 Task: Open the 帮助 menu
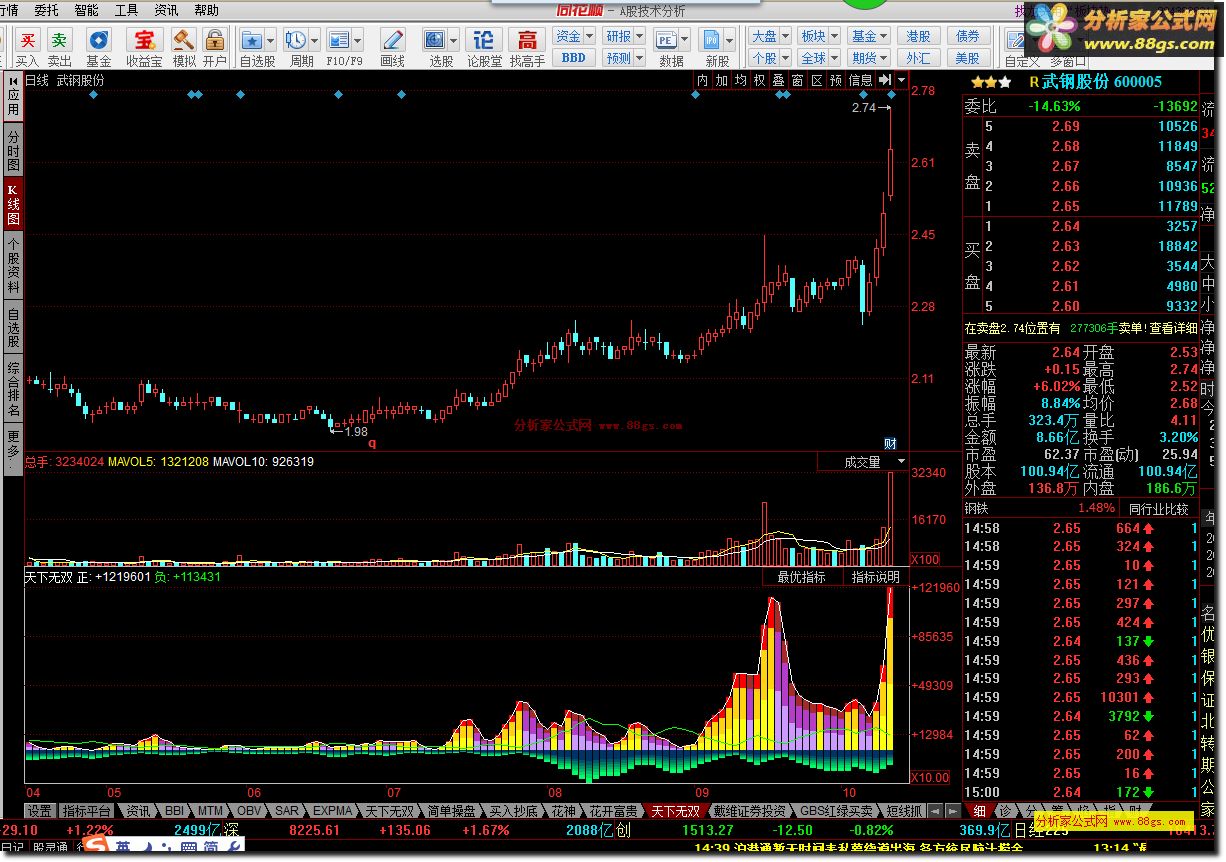(206, 10)
